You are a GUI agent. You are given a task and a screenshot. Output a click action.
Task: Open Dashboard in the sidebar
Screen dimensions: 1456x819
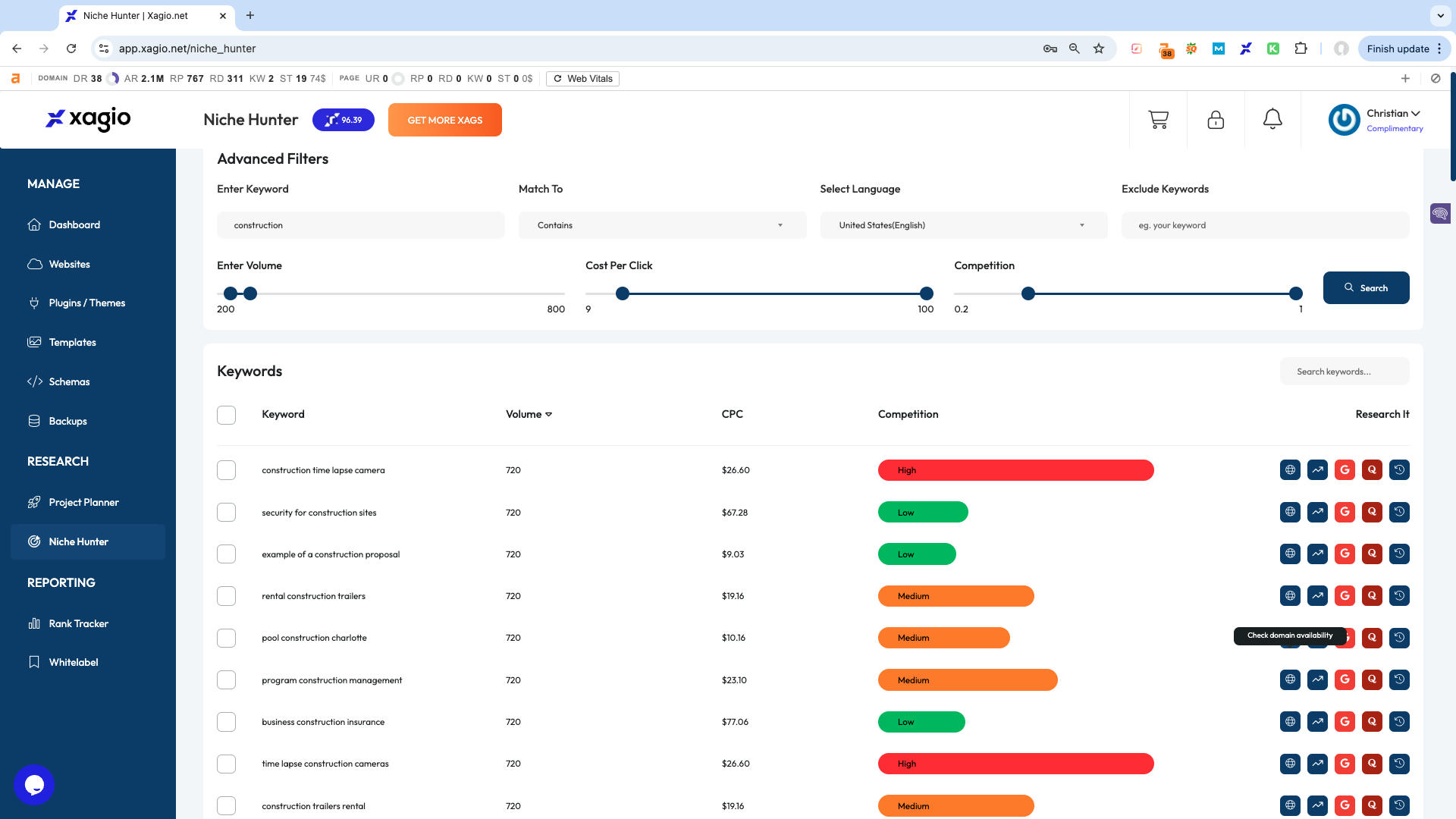coord(74,224)
